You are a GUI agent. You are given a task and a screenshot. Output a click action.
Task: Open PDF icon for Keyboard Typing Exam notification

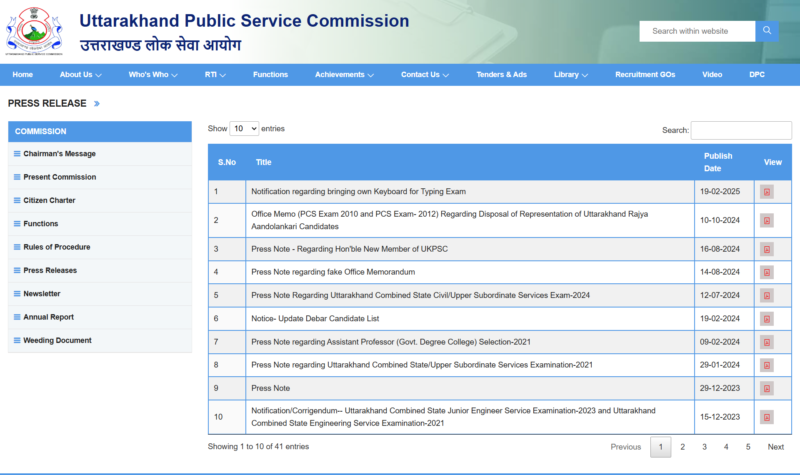[767, 191]
